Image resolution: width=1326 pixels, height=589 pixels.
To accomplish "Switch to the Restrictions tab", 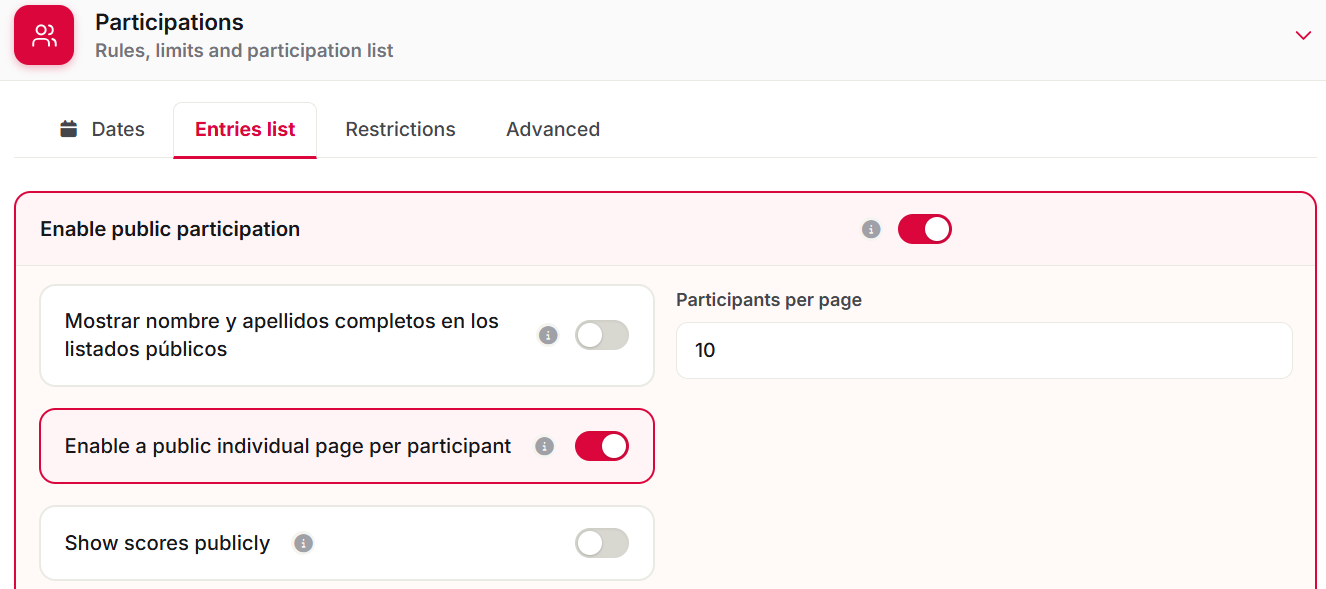I will tap(400, 129).
